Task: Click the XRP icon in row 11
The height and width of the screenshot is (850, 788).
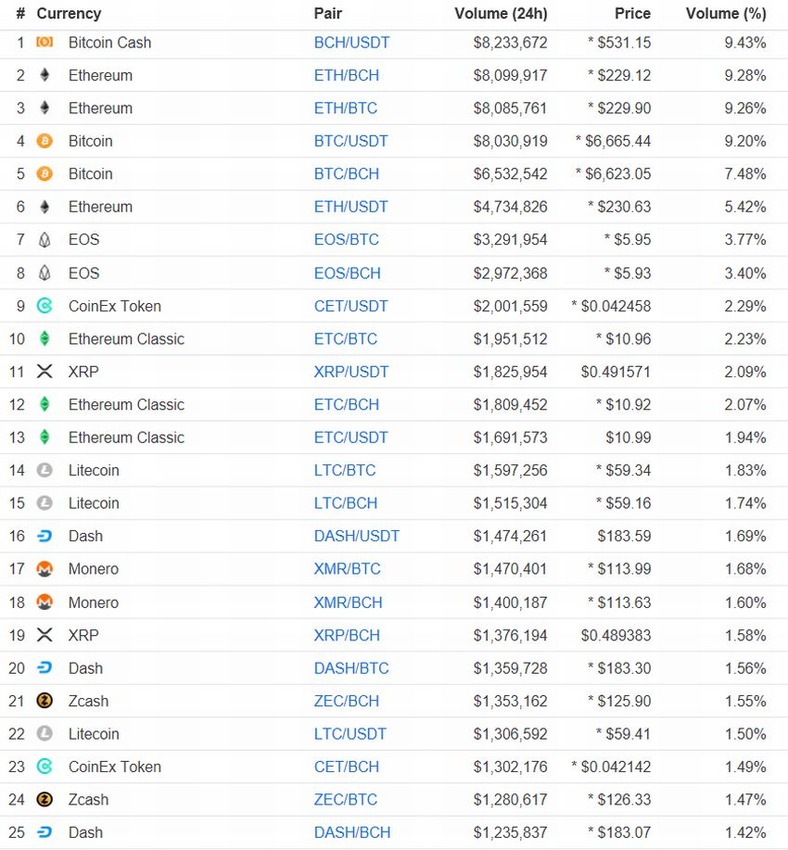Action: pos(44,371)
